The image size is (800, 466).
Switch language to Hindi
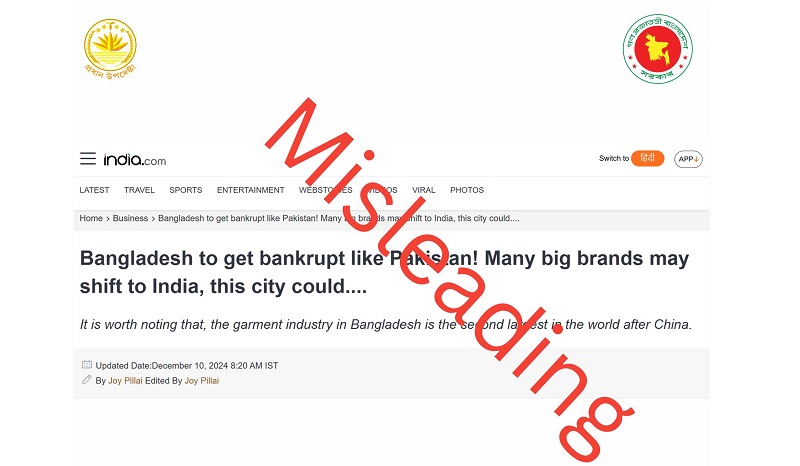coord(647,158)
